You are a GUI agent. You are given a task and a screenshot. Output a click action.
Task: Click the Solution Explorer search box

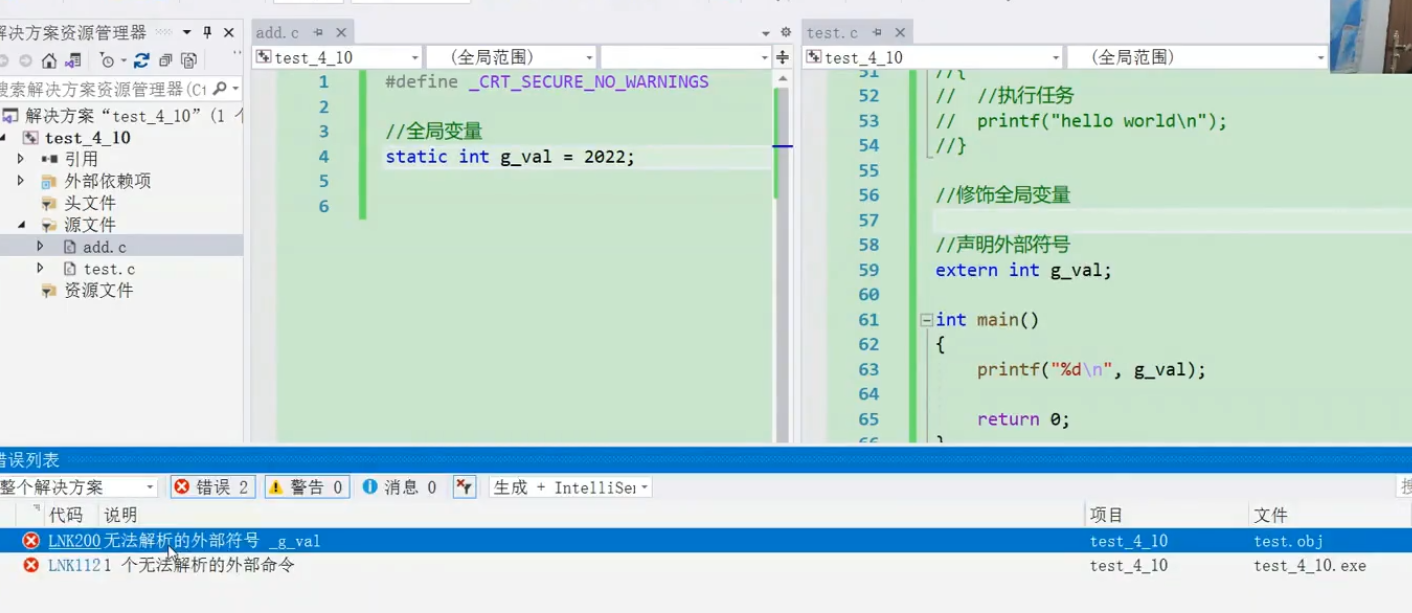105,89
